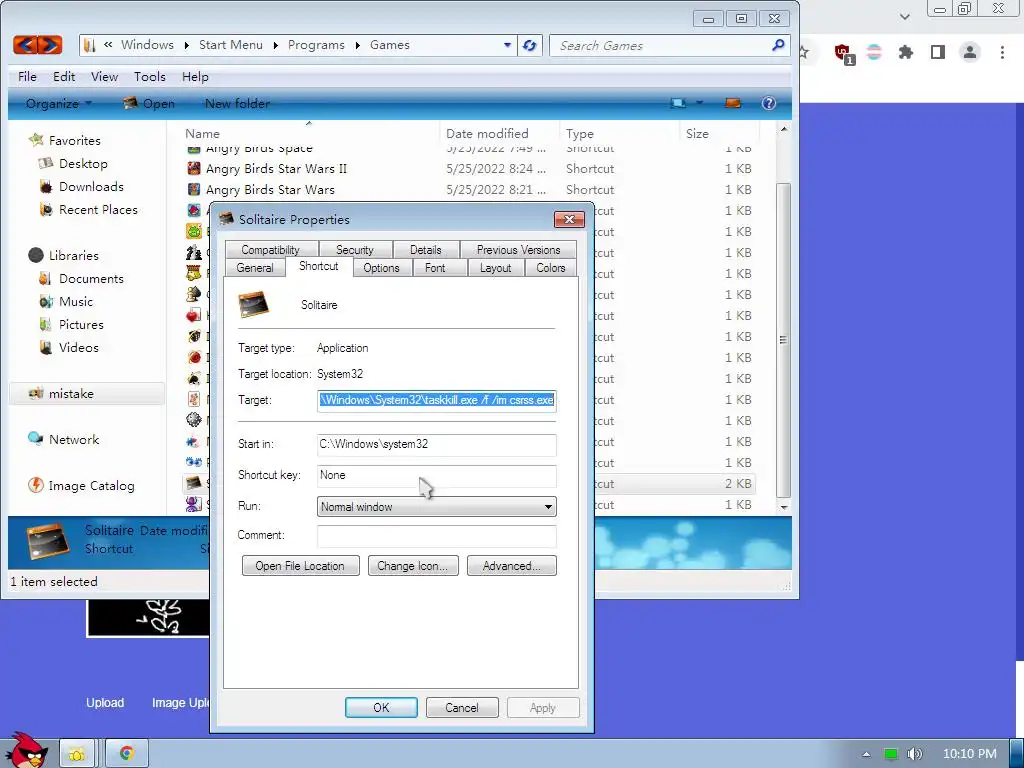The width and height of the screenshot is (1024, 768).
Task: Select the Angry Birds Star Wars II icon
Action: (x=193, y=168)
